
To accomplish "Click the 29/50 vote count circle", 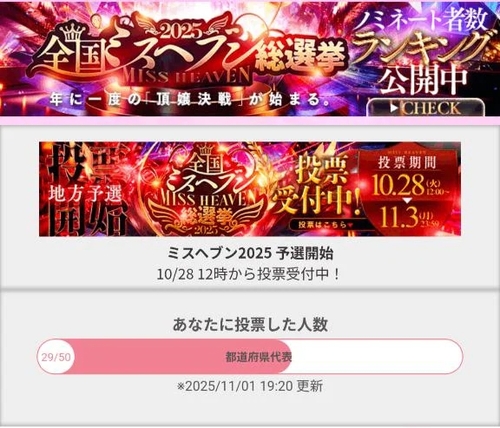I will tap(56, 357).
